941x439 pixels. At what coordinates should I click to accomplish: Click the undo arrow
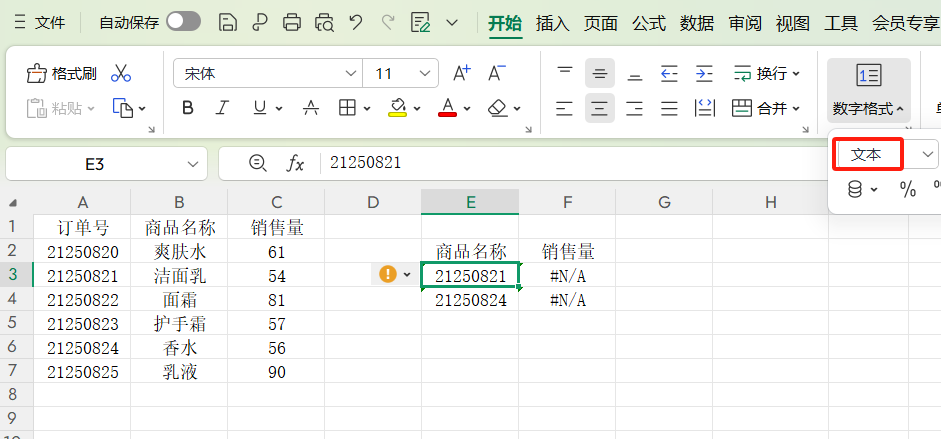coord(356,23)
